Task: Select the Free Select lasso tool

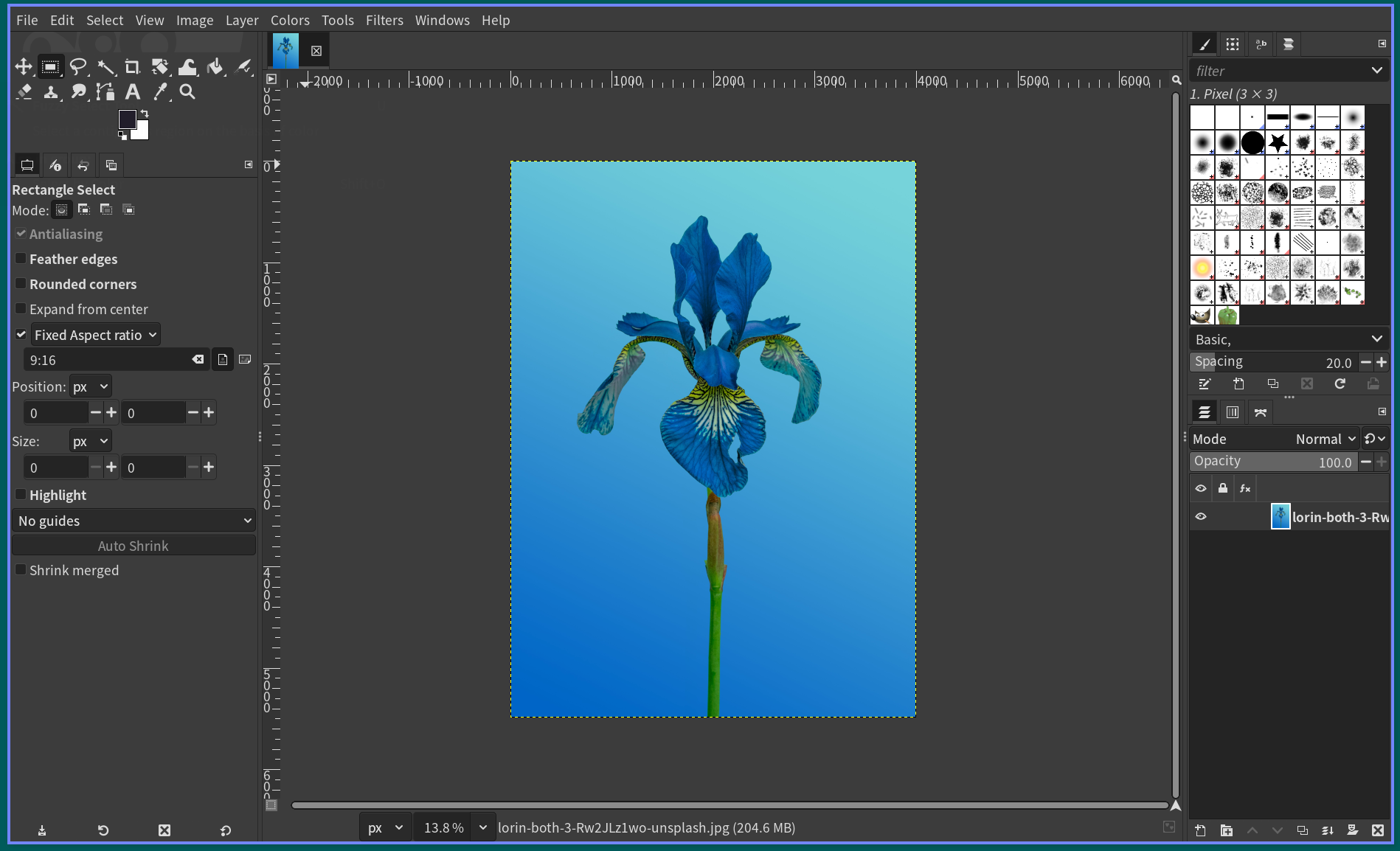Action: coord(78,67)
